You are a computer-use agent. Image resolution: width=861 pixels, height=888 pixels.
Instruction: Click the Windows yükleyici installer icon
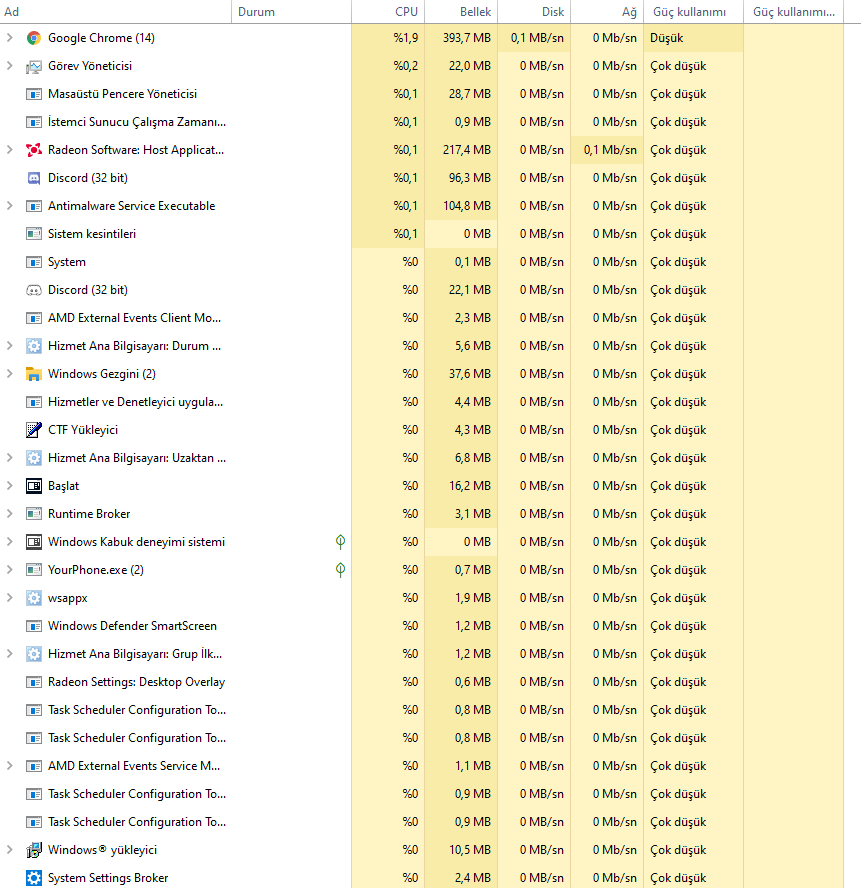pos(34,850)
